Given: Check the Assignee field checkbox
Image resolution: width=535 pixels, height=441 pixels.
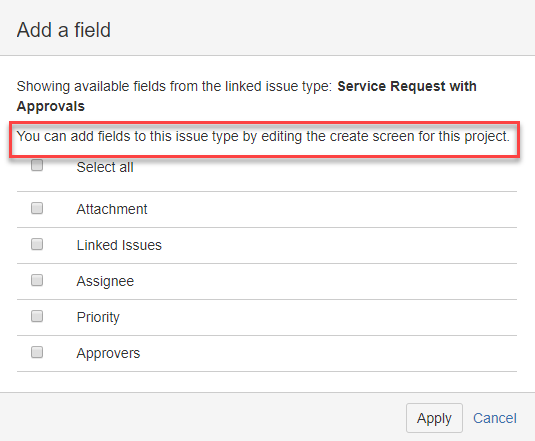Looking at the screenshot, I should point(37,280).
